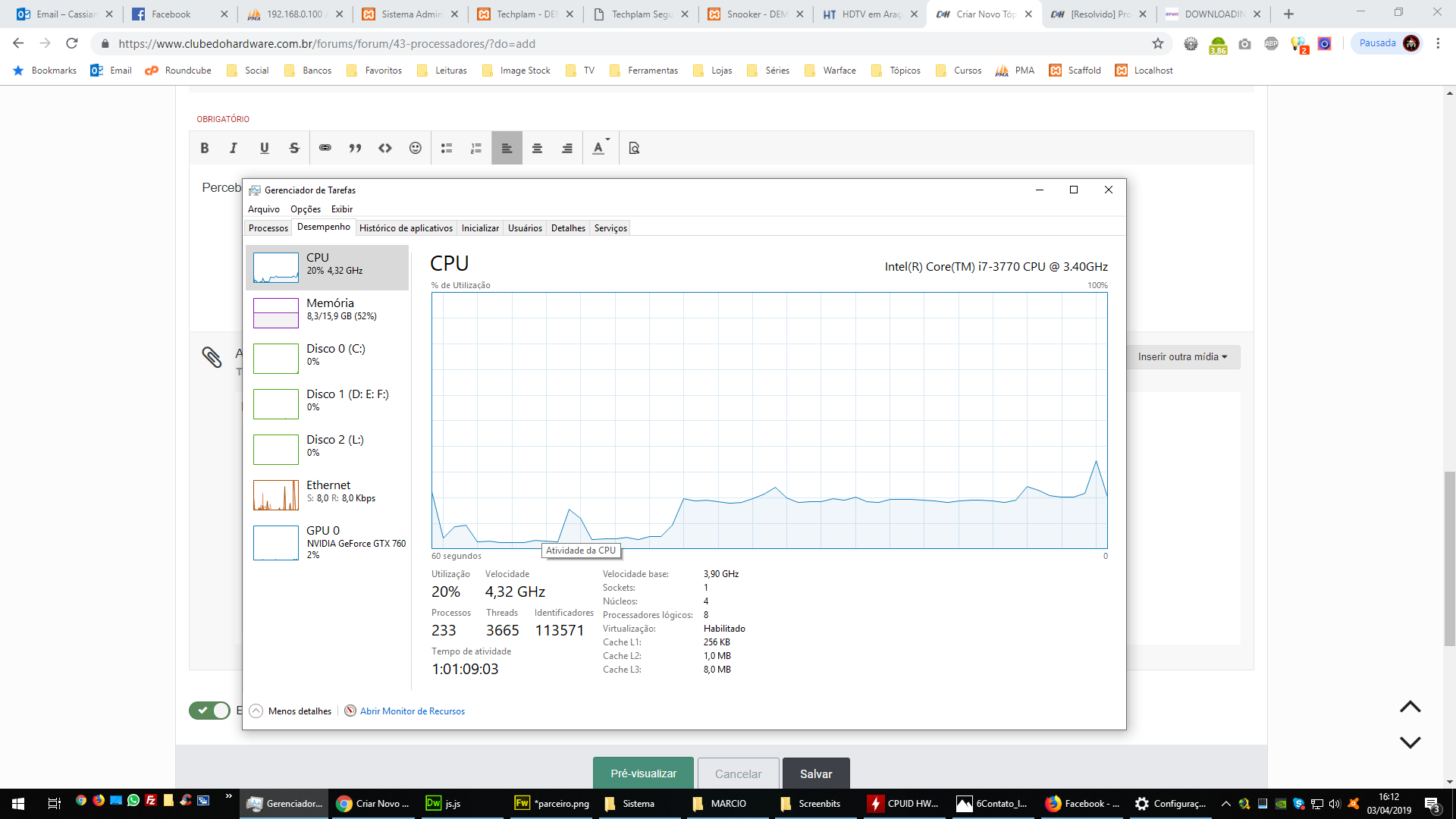Switch to the Processos tab
Screen dimensions: 1456x819
pyautogui.click(x=268, y=228)
